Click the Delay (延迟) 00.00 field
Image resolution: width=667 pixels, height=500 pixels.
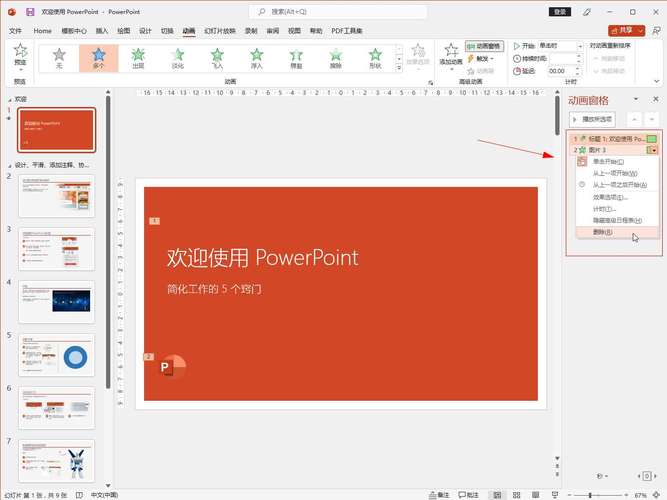pos(564,71)
